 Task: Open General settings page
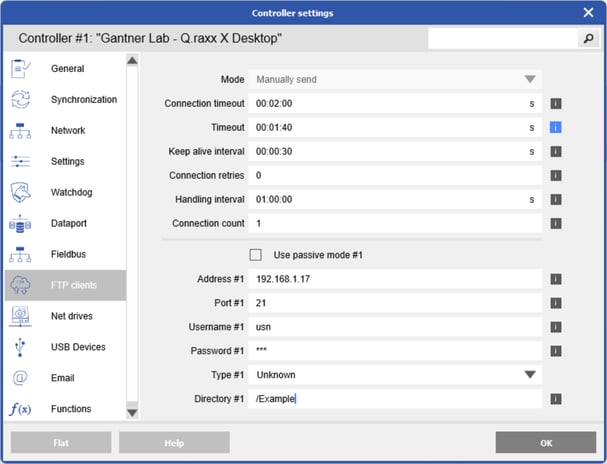[x=67, y=68]
